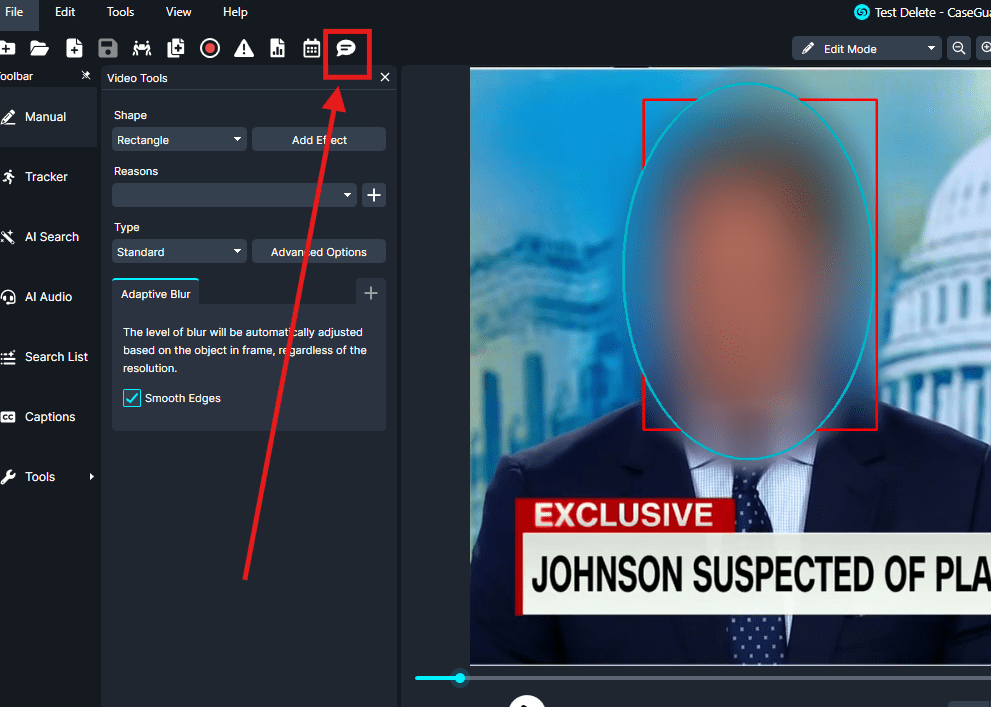Click the report chart document icon
Viewport: 991px width, 707px height.
[277, 48]
